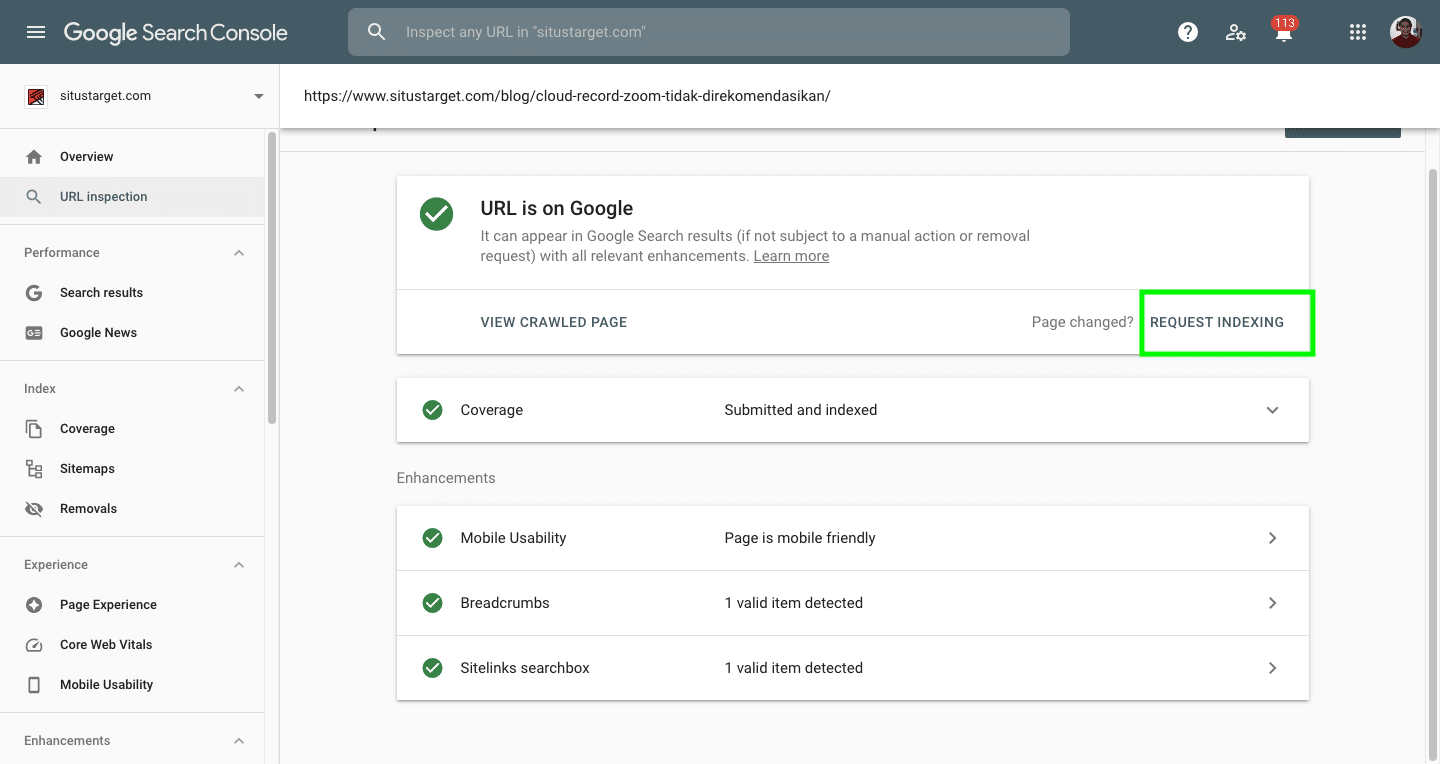Click the Google Search Console logo
This screenshot has width=1440, height=764.
tap(176, 32)
